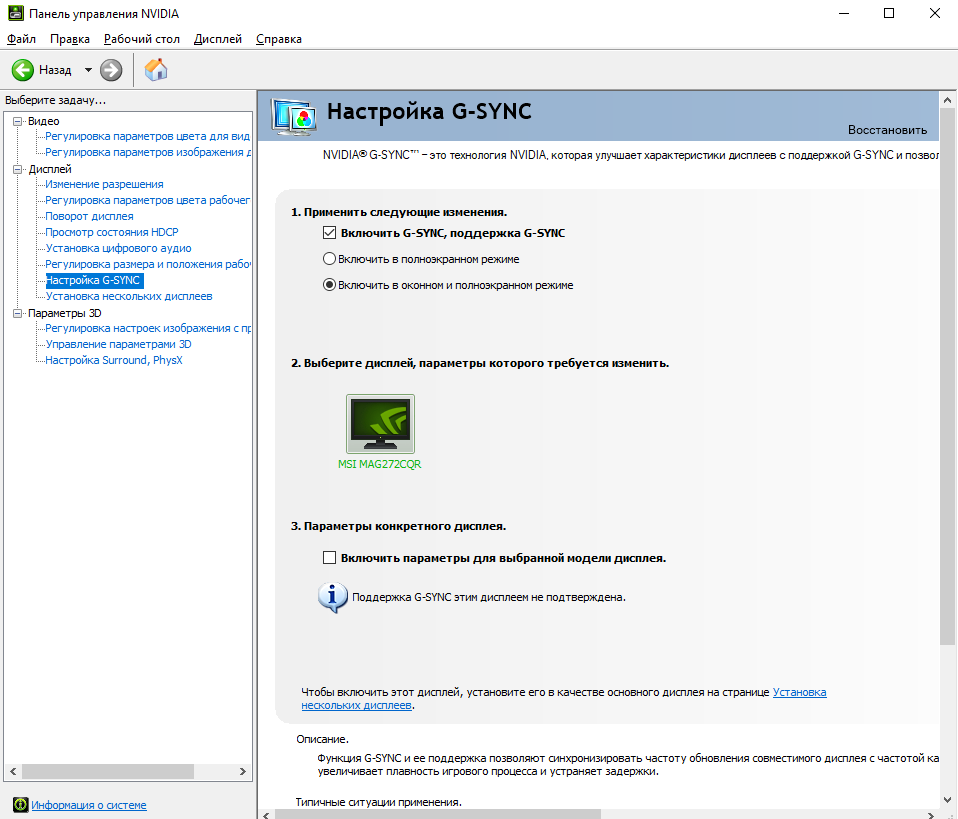Maximize the NVIDIA control panel window
Screen dimensions: 958x819
click(889, 13)
